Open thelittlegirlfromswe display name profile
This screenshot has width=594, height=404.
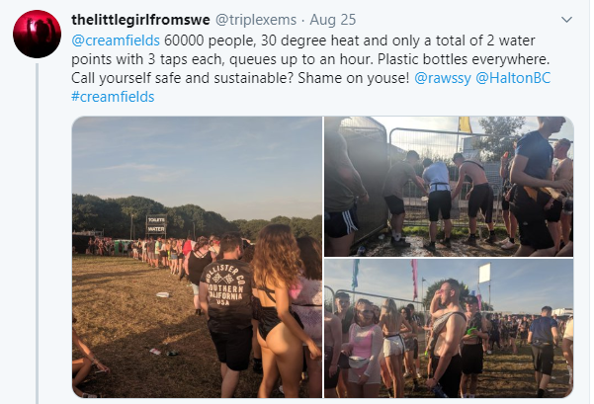pos(140,20)
